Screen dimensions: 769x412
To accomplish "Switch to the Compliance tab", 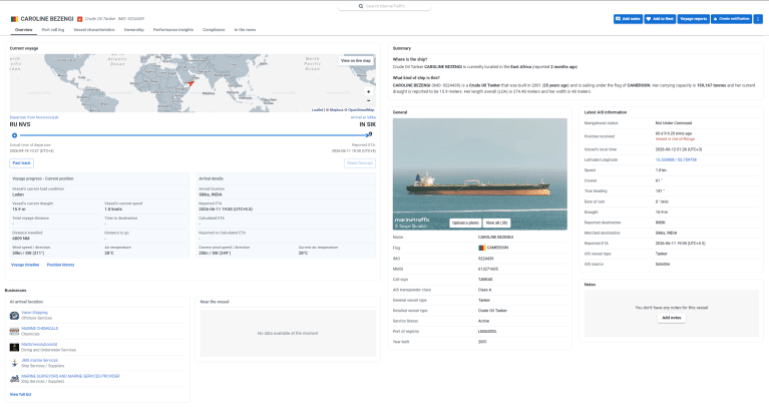I will [214, 30].
